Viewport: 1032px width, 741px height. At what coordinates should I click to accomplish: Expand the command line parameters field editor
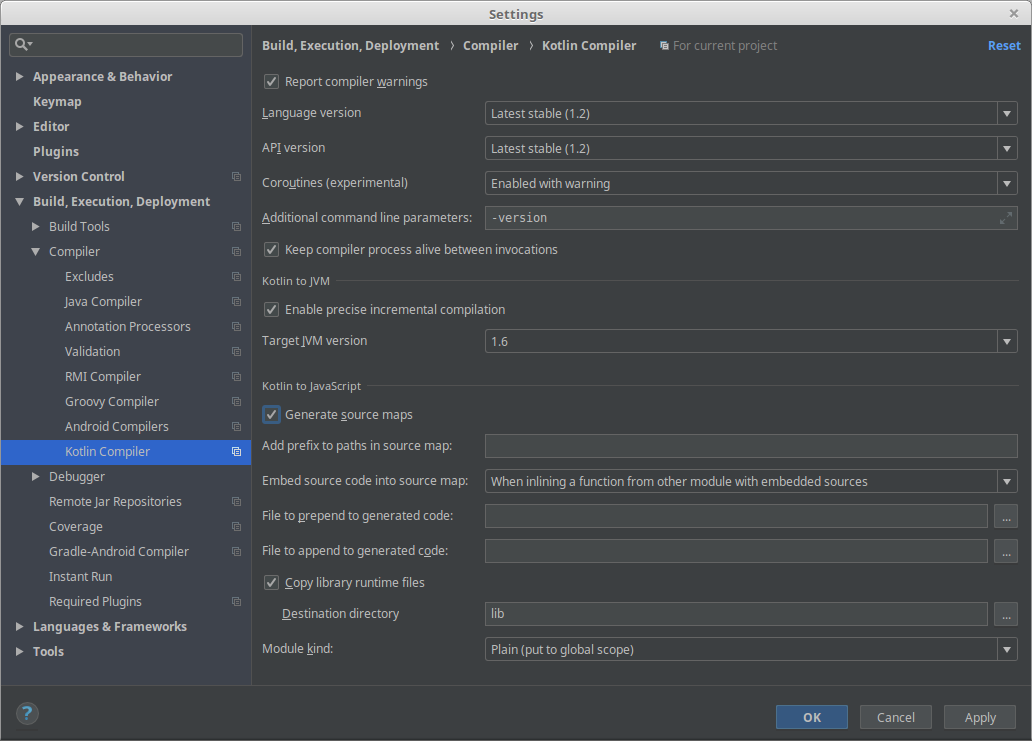(x=1006, y=218)
